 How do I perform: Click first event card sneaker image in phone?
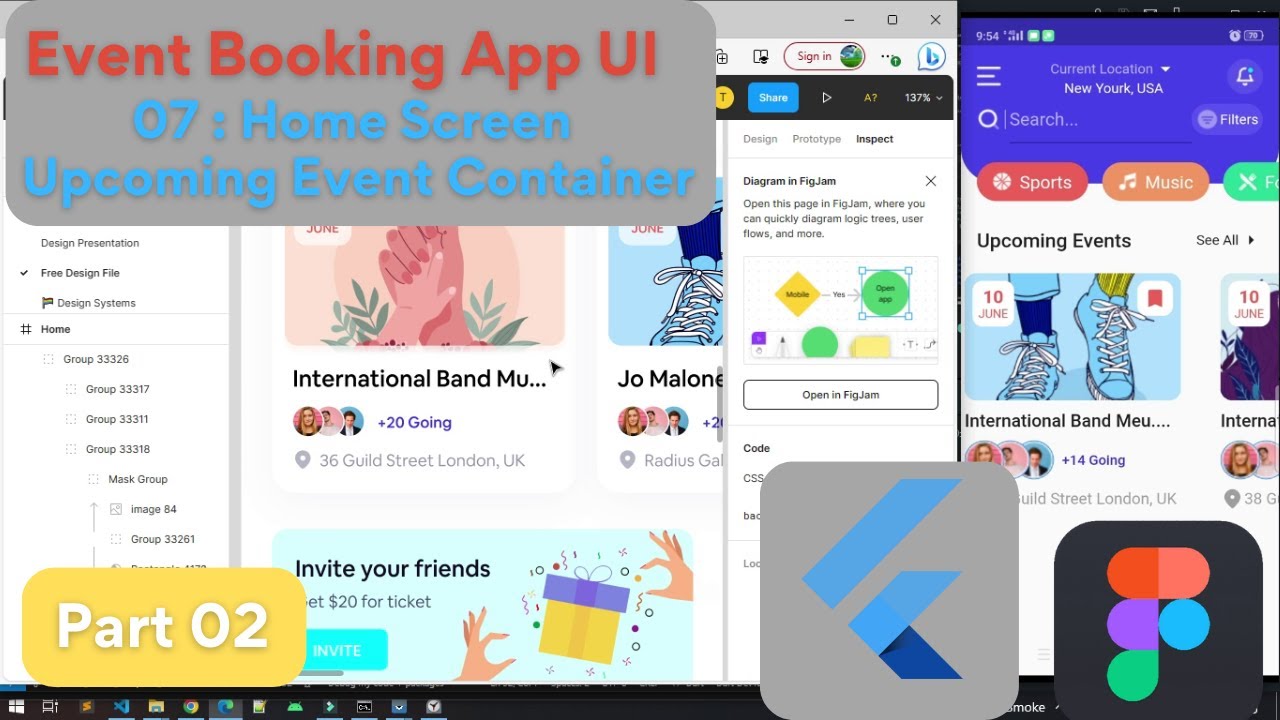click(1073, 338)
